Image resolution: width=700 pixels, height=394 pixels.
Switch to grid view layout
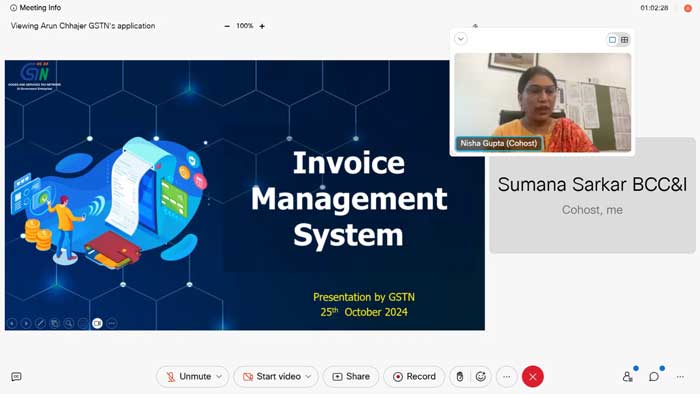624,40
